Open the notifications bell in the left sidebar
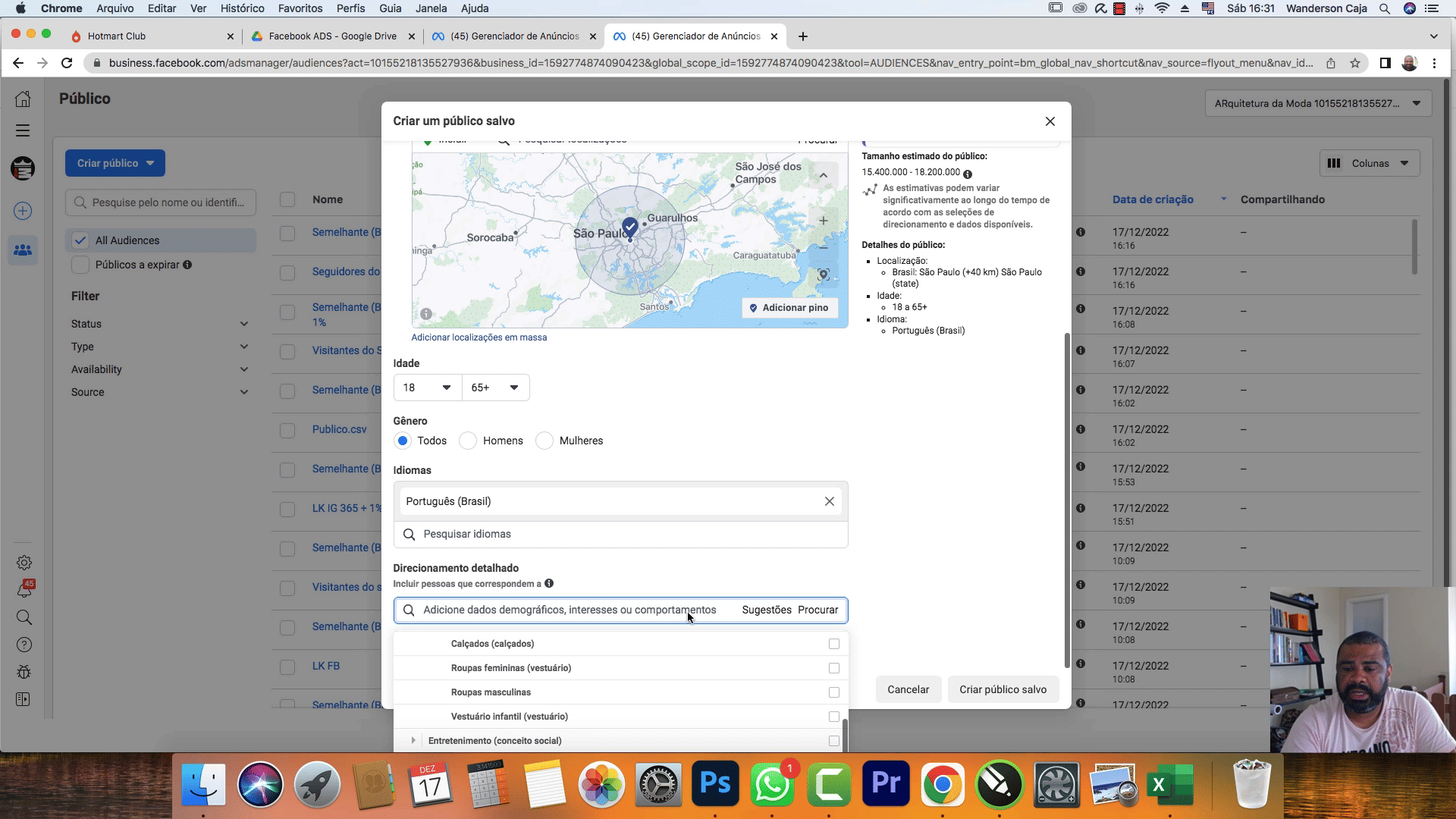The height and width of the screenshot is (819, 1456). (24, 590)
